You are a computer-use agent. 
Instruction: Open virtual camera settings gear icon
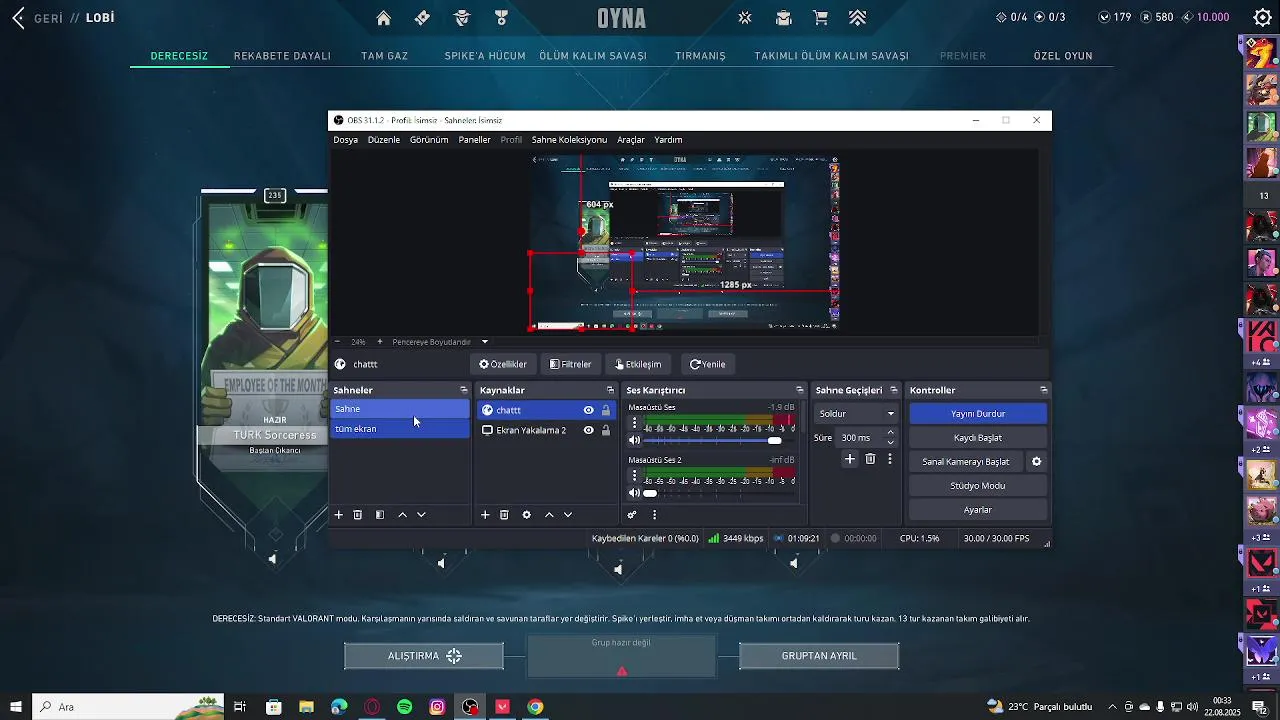point(1037,462)
